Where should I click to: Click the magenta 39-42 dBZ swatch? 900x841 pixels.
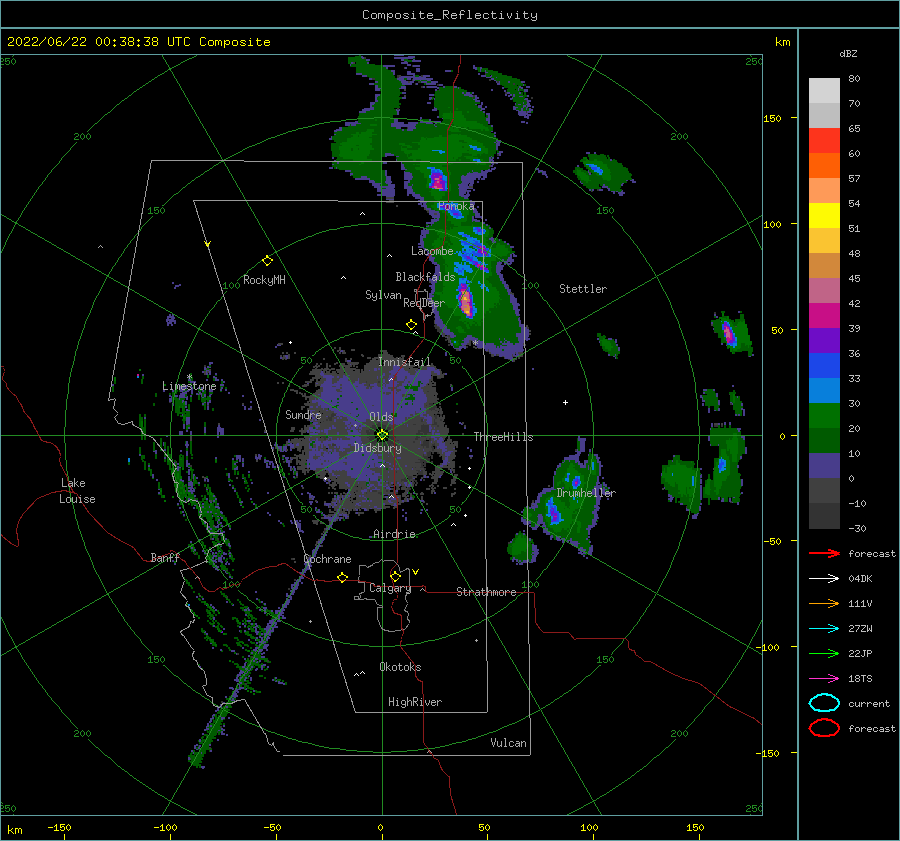click(824, 315)
